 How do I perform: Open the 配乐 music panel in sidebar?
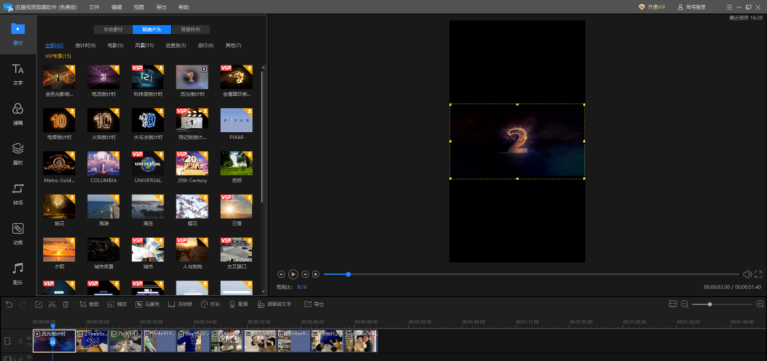[18, 273]
